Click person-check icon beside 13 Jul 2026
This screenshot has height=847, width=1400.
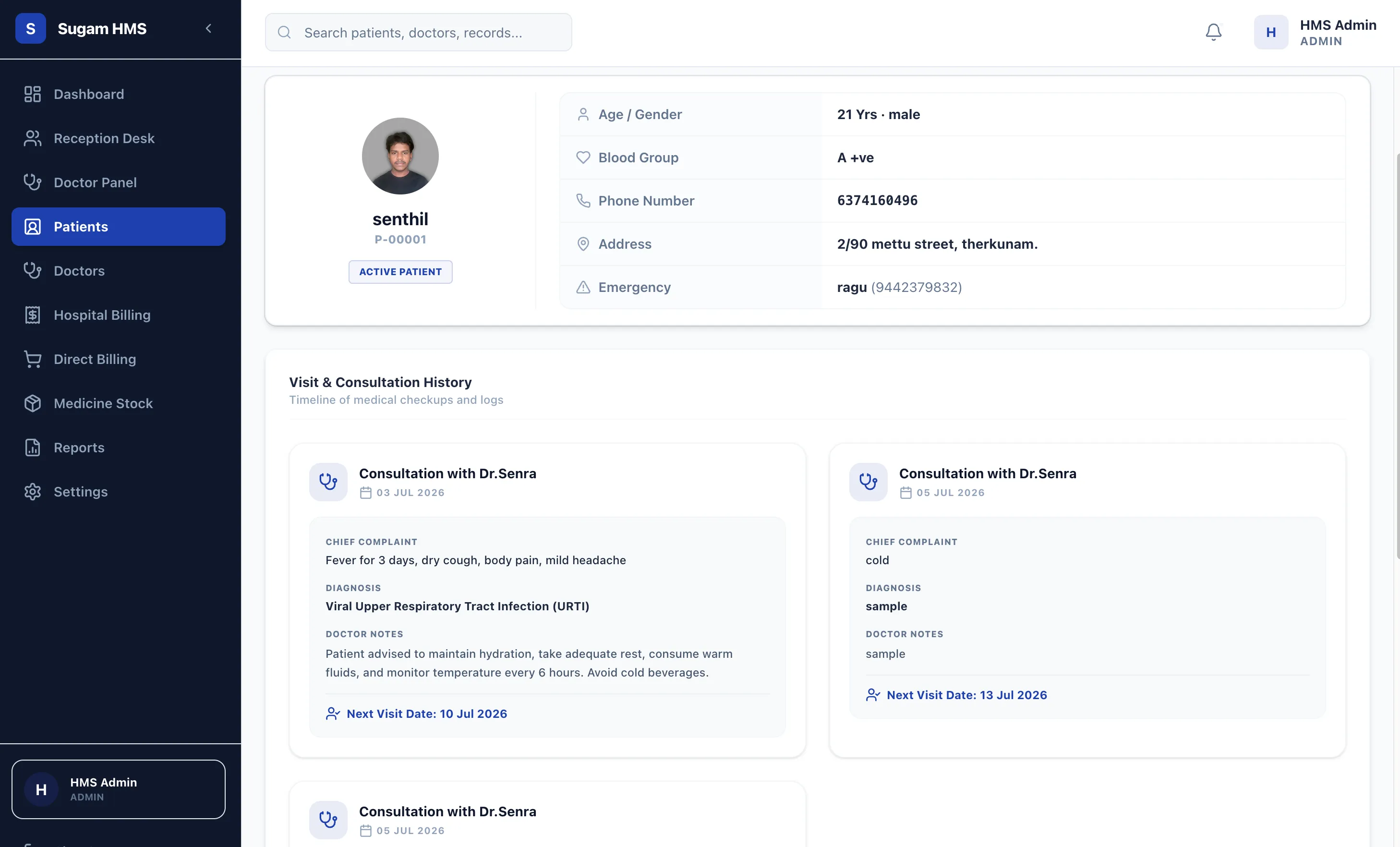tap(873, 695)
